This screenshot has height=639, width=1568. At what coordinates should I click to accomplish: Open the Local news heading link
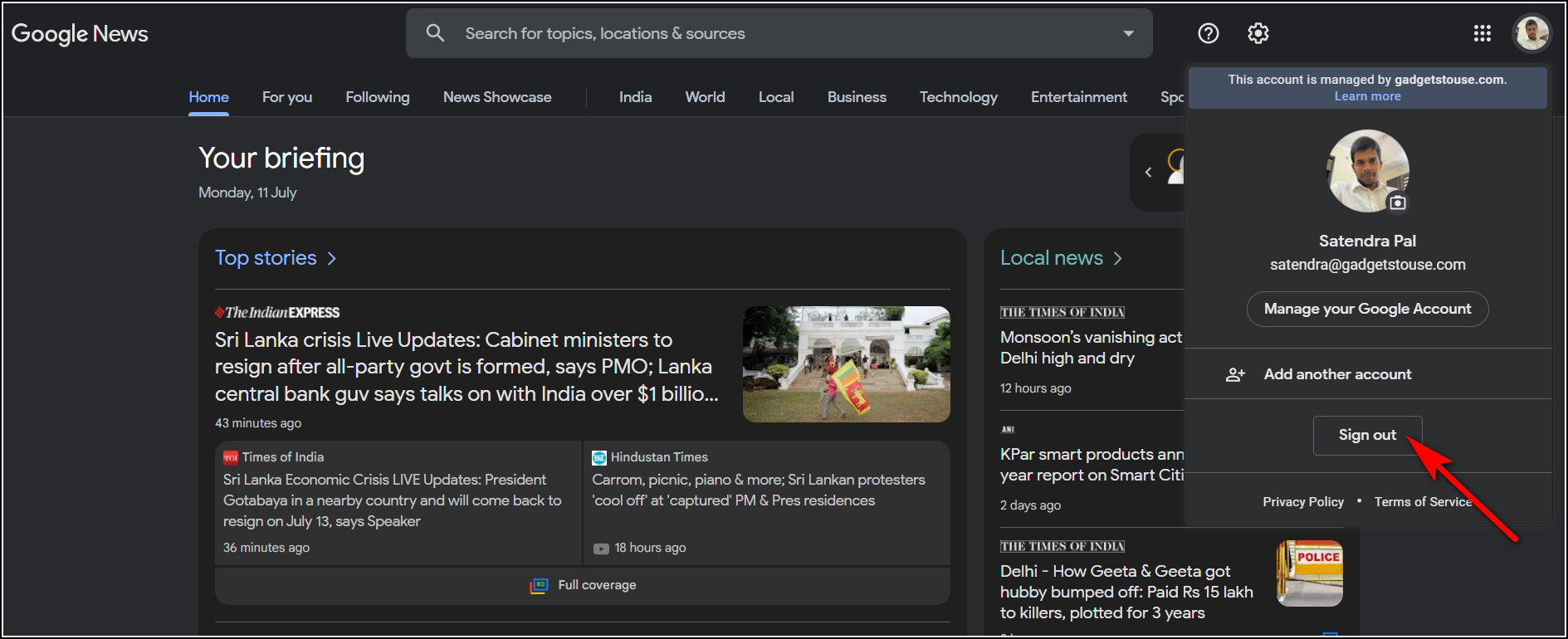(1051, 258)
